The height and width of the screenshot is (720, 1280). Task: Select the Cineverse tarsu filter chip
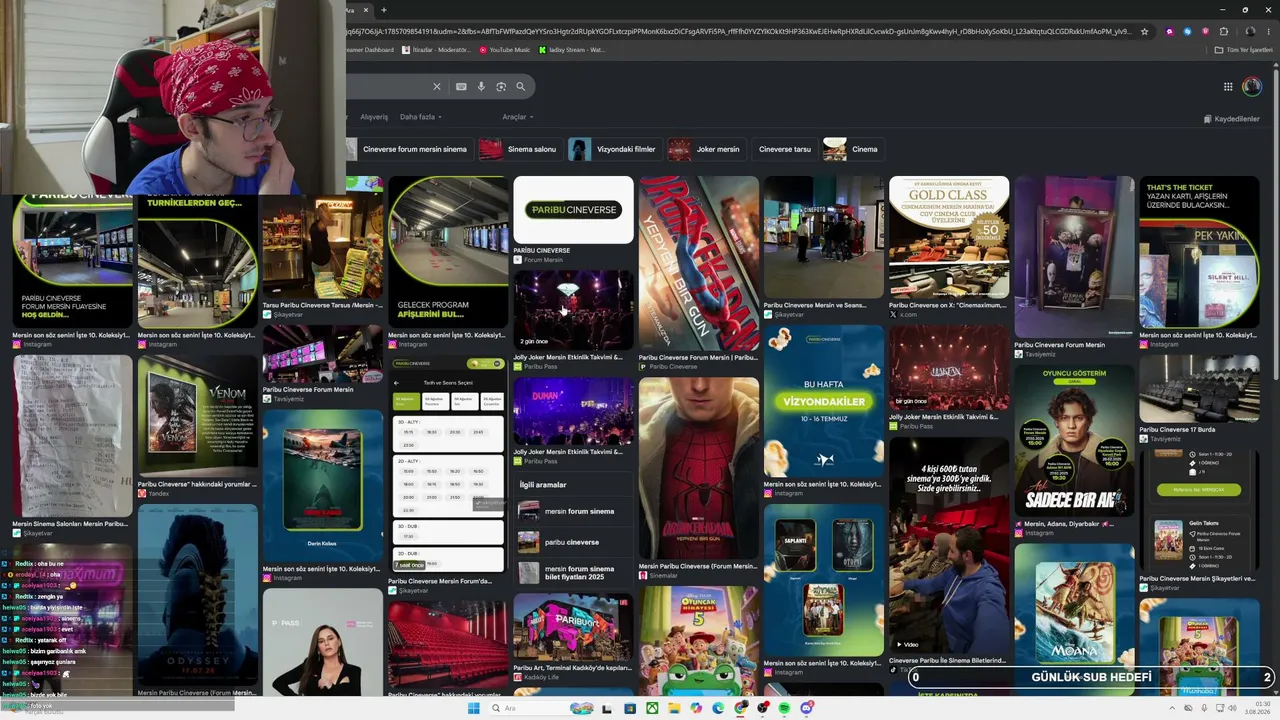784,149
